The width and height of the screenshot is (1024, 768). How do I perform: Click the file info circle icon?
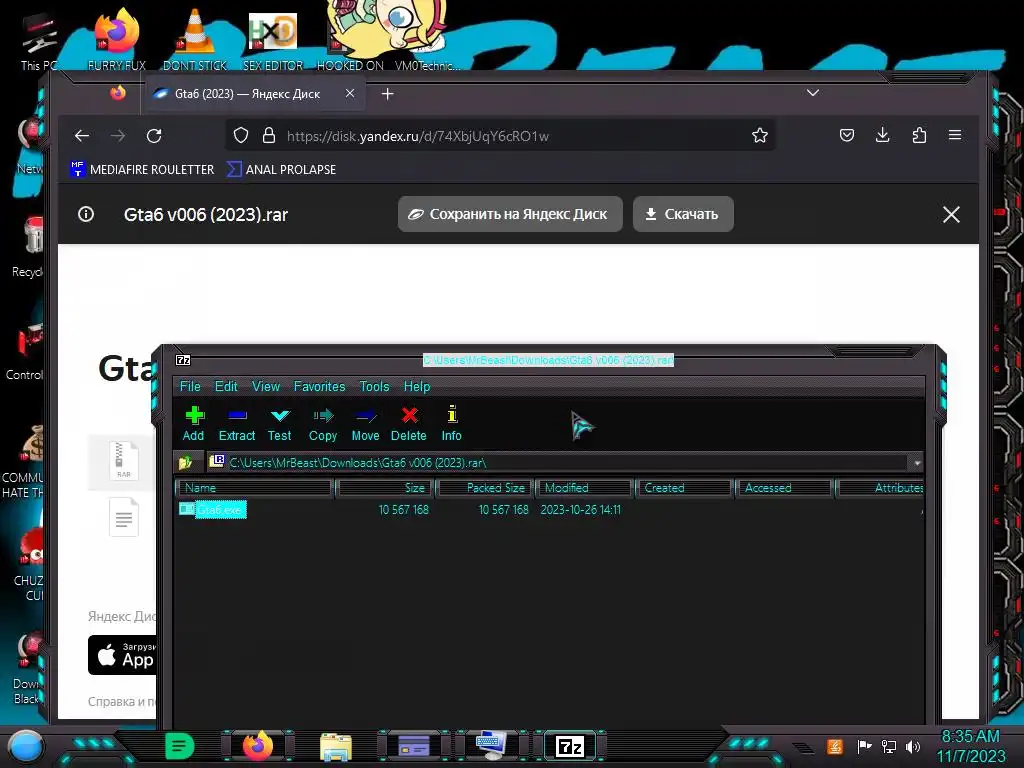pos(86,214)
